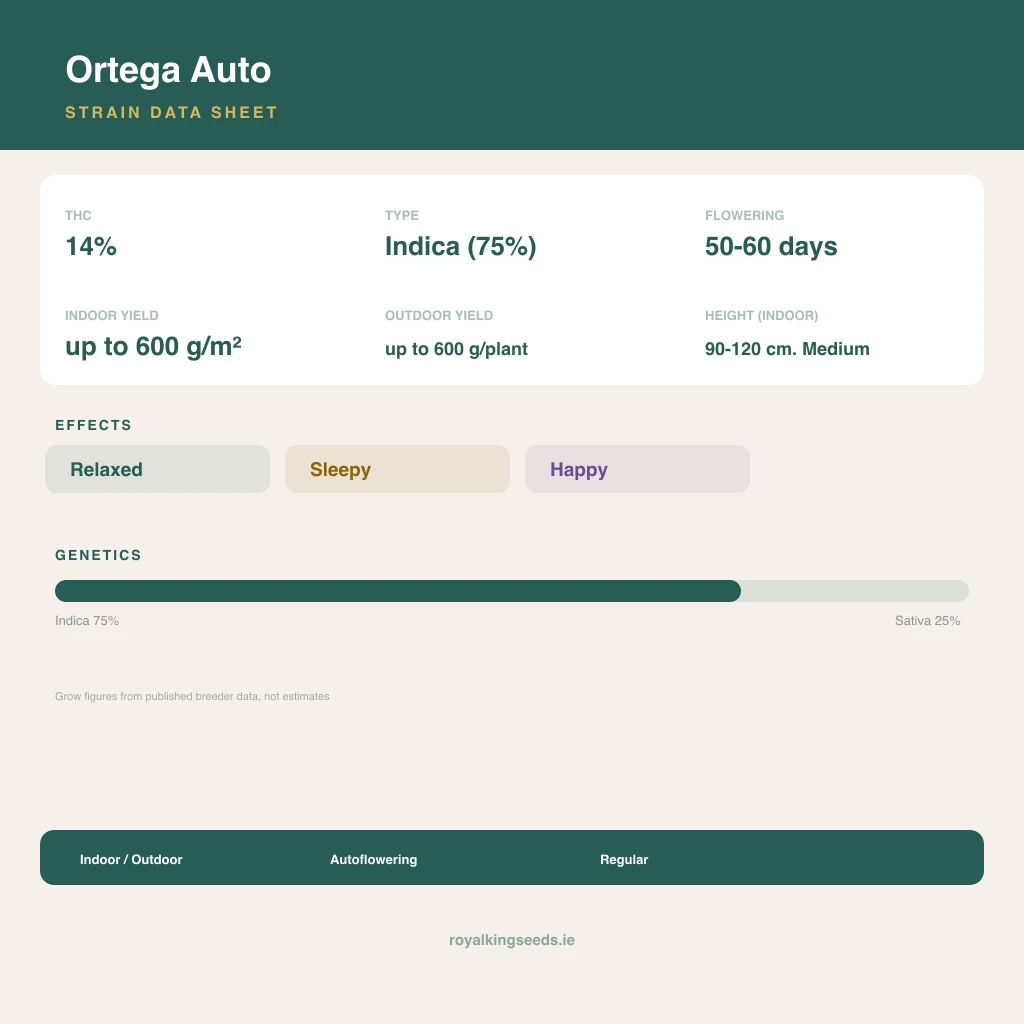The width and height of the screenshot is (1024, 1024).
Task: Click the Indica 75% label below bar
Action: tap(87, 620)
